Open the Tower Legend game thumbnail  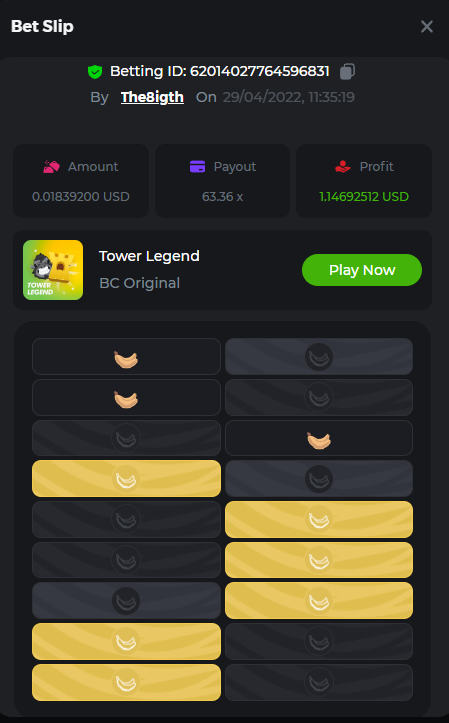pos(53,270)
